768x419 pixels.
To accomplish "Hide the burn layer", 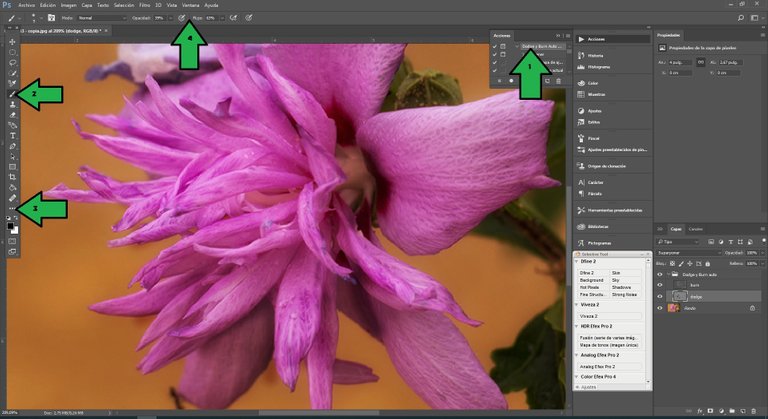I will click(x=660, y=285).
